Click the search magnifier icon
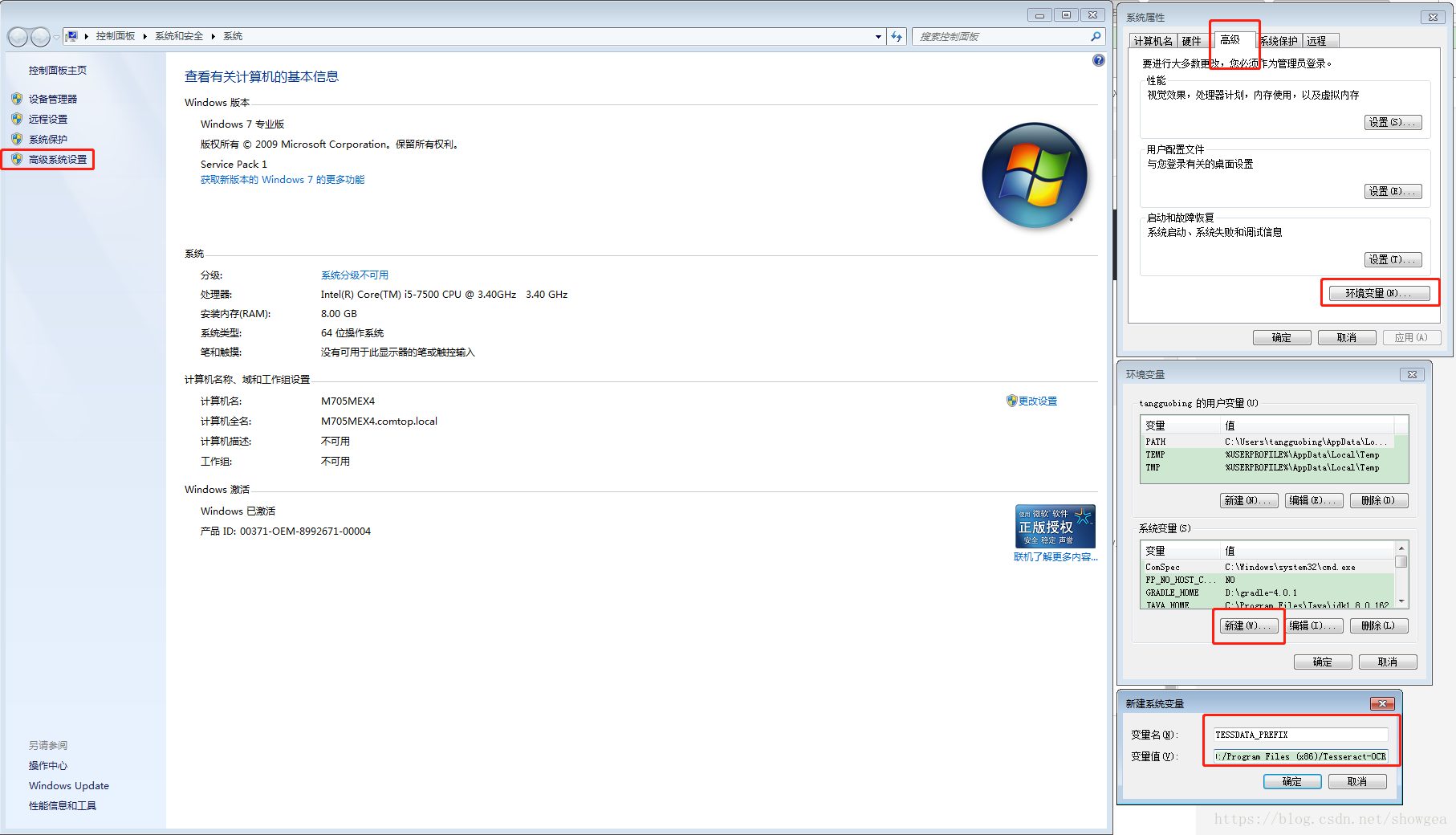This screenshot has width=1456, height=835. (1096, 37)
